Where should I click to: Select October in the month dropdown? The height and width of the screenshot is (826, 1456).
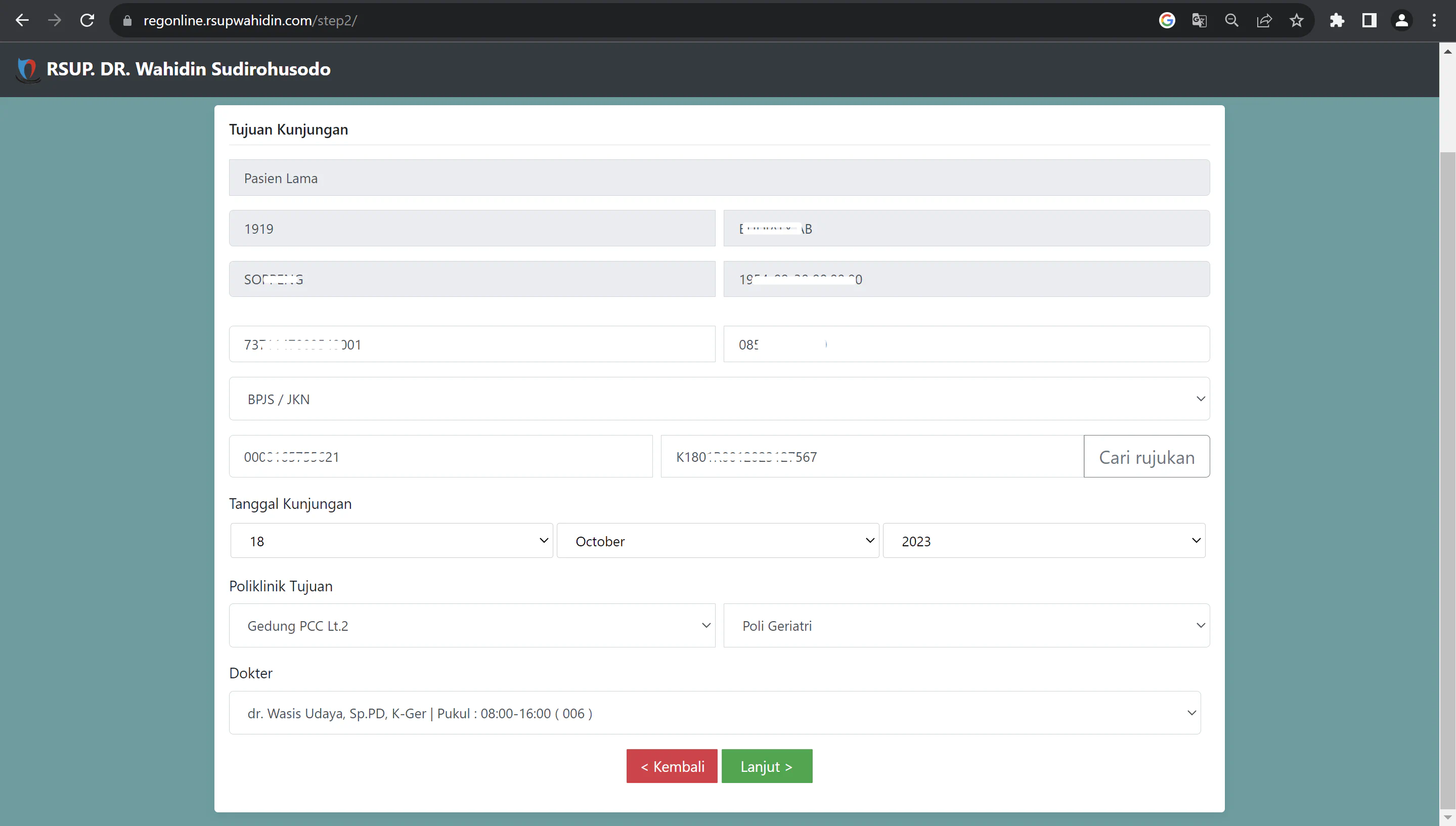point(717,541)
